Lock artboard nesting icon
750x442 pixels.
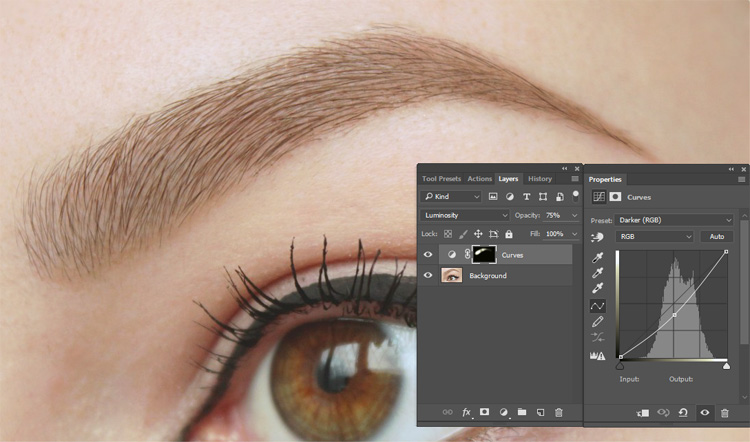[x=494, y=234]
